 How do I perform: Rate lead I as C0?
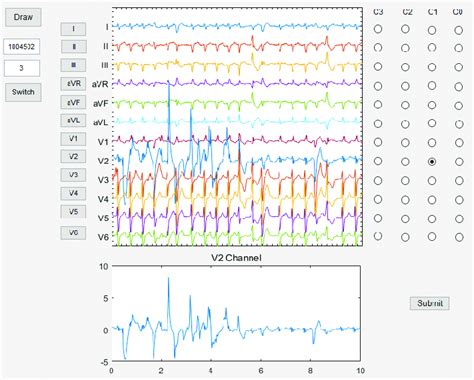[x=458, y=30]
